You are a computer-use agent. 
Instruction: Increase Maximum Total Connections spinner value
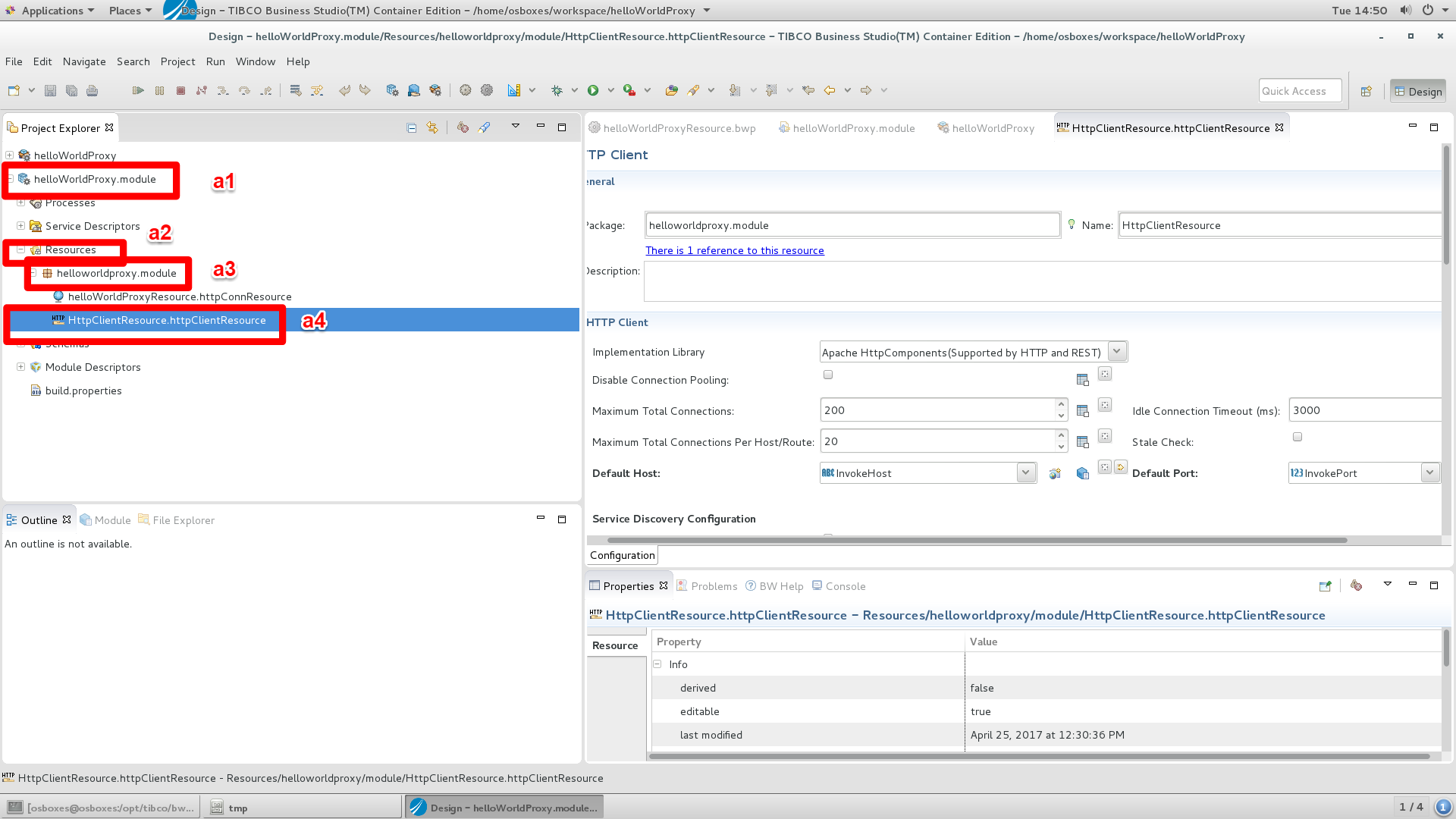click(1061, 405)
